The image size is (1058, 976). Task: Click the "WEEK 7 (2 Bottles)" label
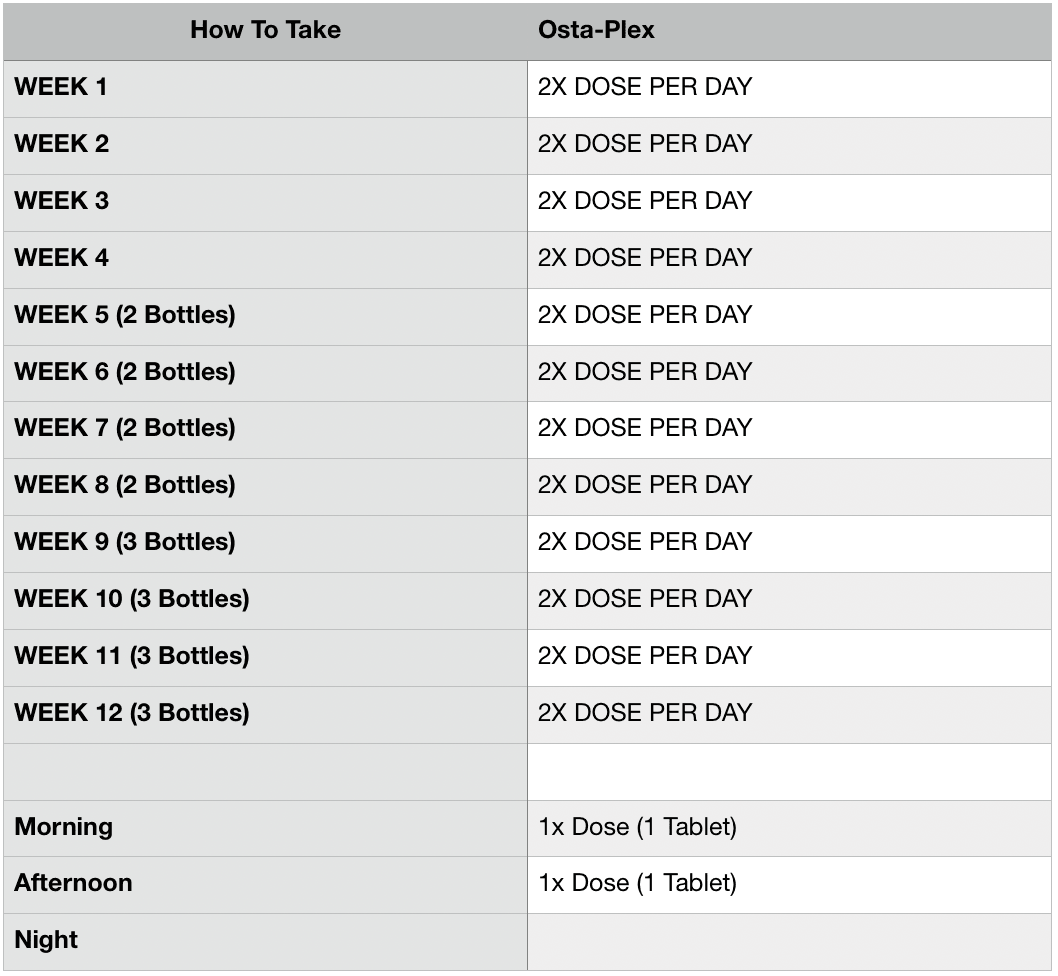(x=125, y=428)
